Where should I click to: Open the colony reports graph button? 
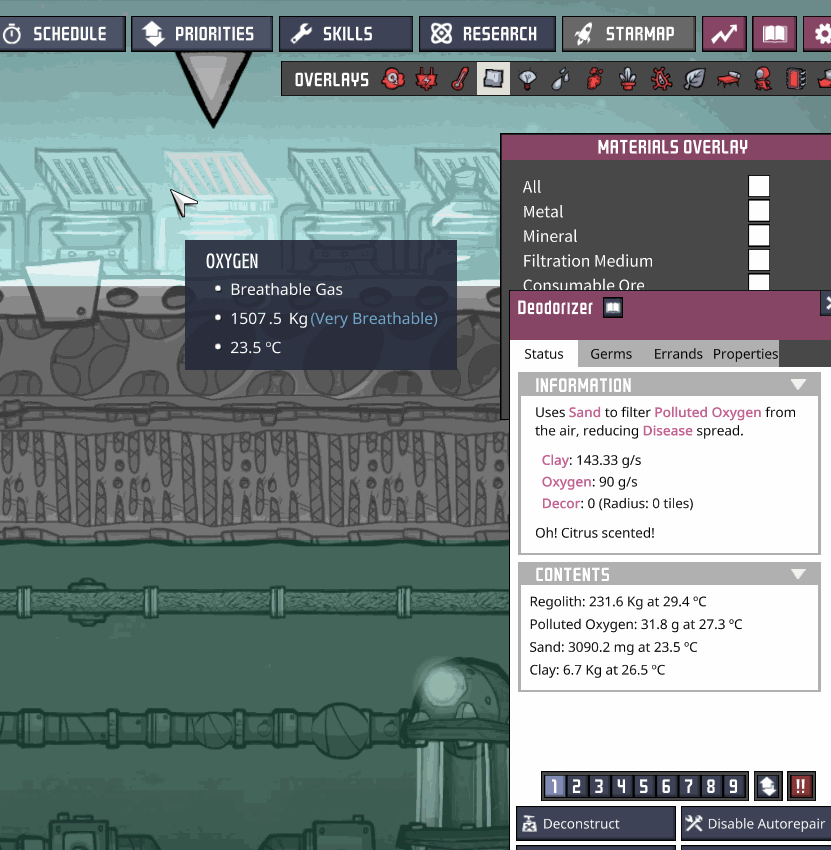pos(724,34)
